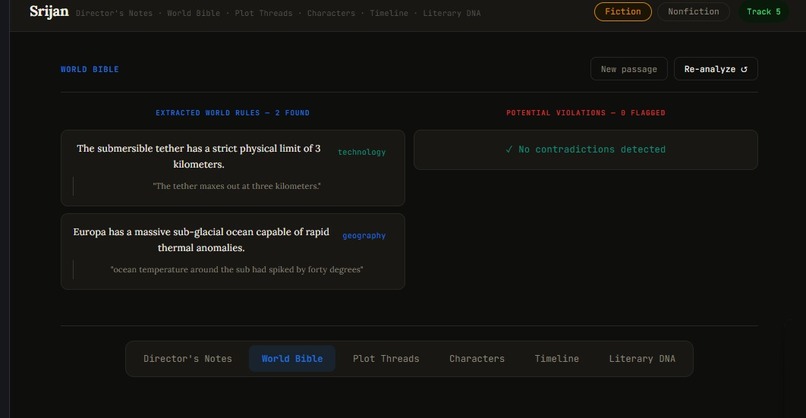Click the New passage button
The width and height of the screenshot is (806, 418).
point(629,69)
